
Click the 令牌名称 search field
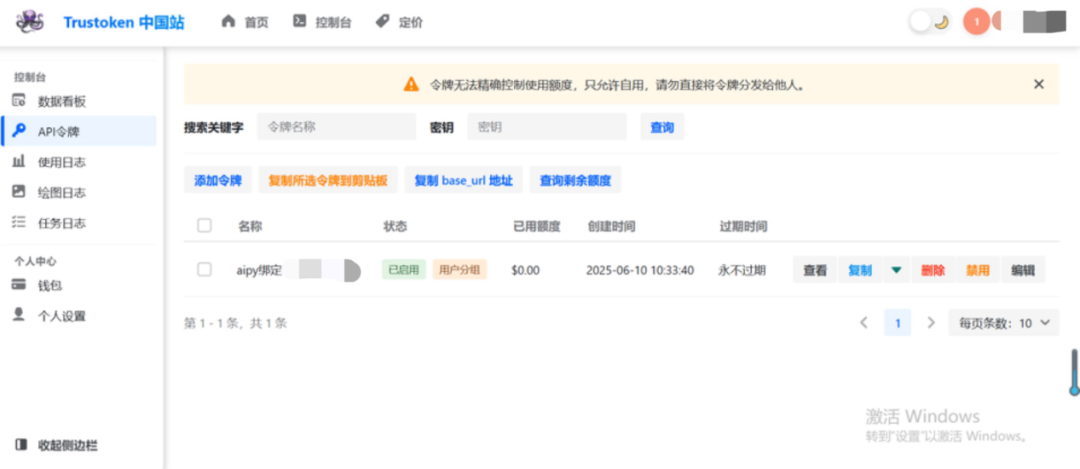point(337,127)
